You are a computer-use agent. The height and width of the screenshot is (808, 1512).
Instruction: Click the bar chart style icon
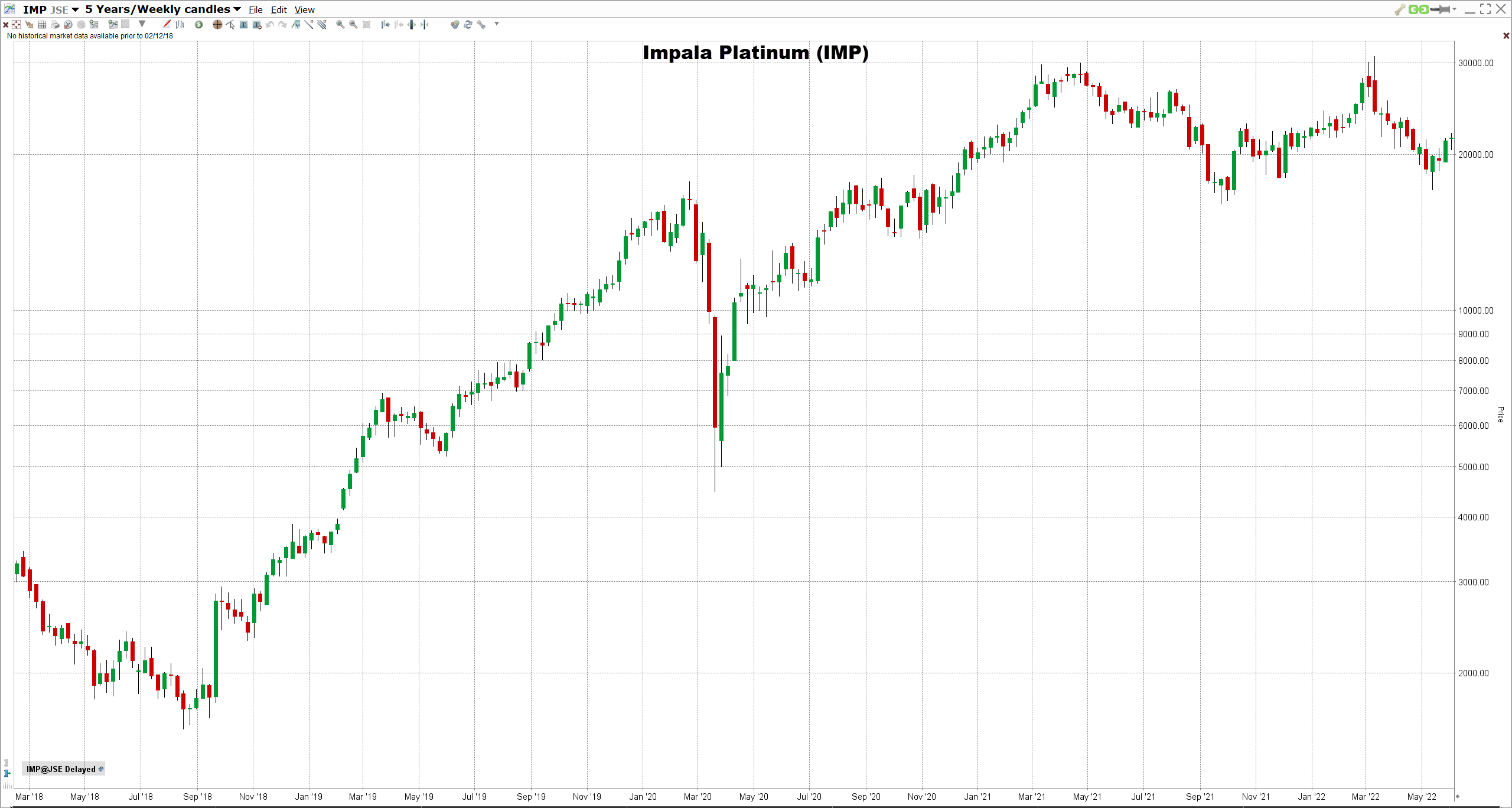pyautogui.click(x=180, y=24)
